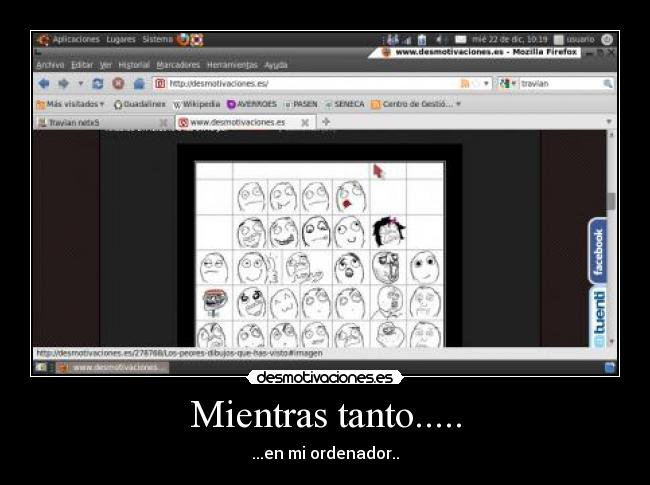Click the site favicon in the address bar
The width and height of the screenshot is (650, 485).
160,84
